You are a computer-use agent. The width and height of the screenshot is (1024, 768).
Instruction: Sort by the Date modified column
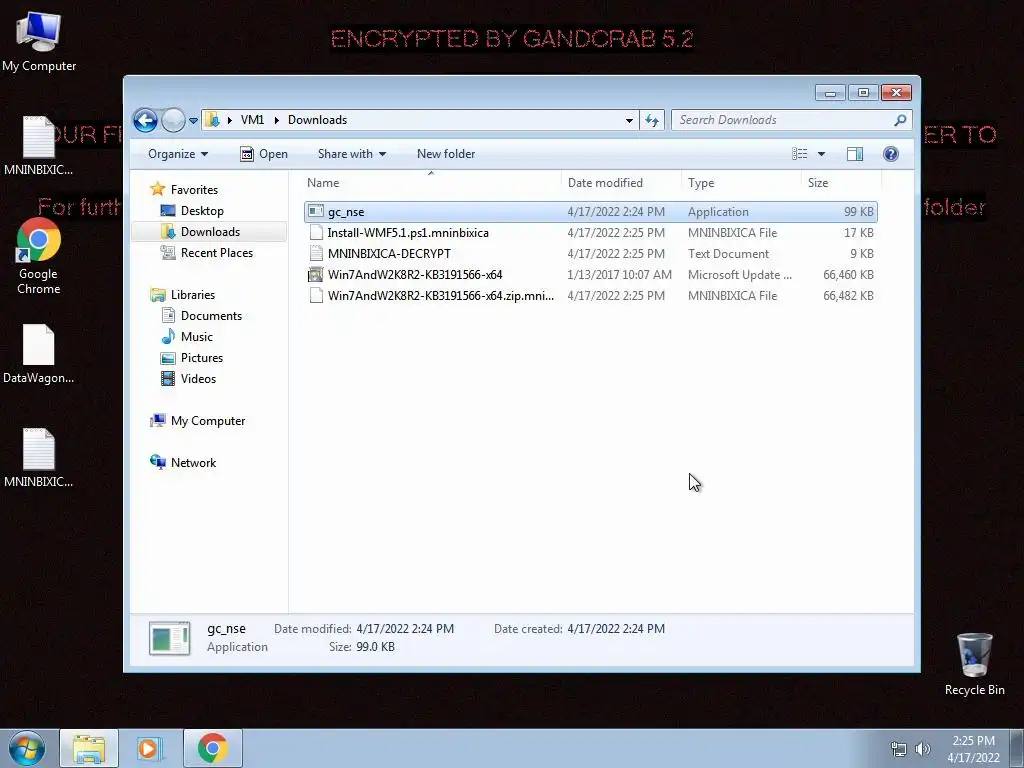(621, 183)
